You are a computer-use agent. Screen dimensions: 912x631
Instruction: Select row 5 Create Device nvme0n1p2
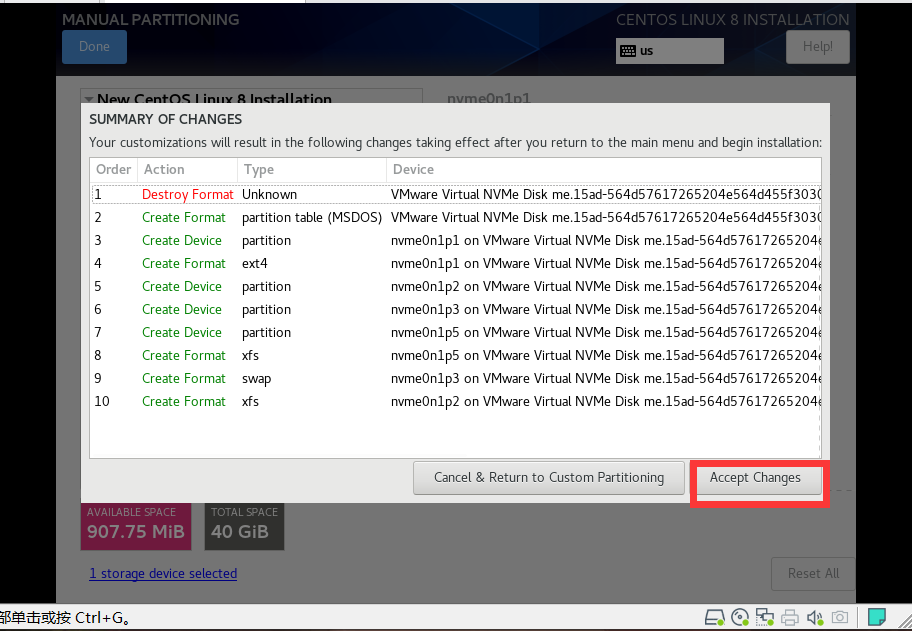point(456,286)
